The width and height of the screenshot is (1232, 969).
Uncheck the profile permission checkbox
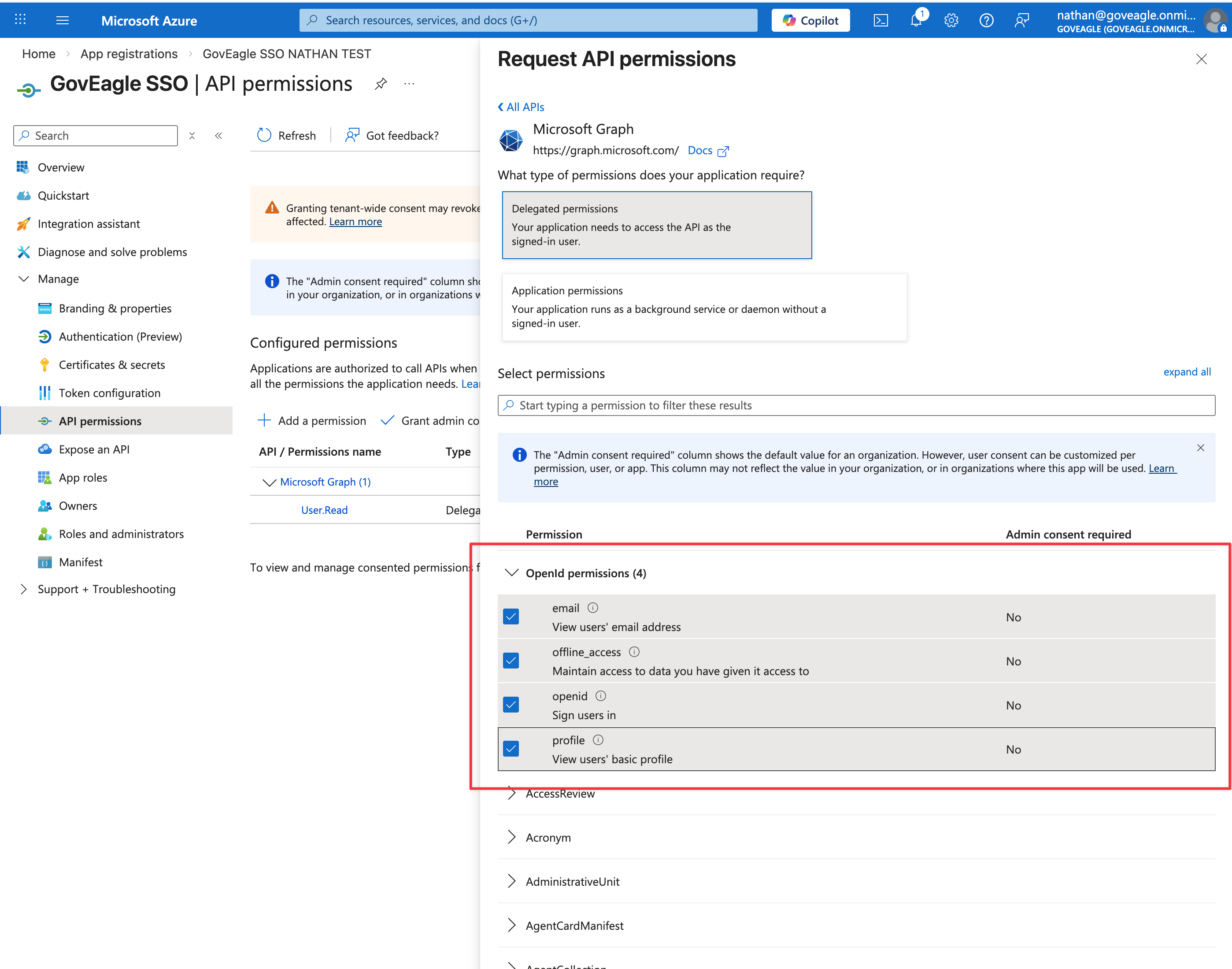pos(511,749)
